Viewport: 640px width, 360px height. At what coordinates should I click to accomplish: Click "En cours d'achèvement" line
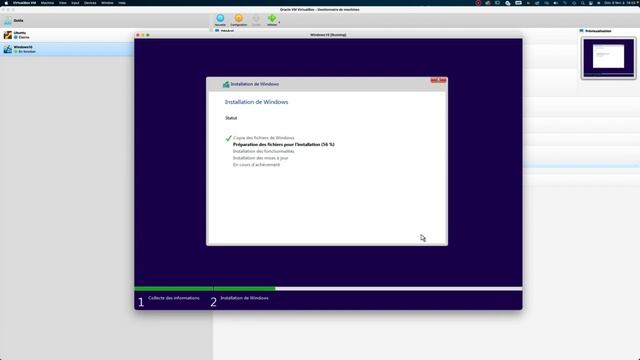[x=256, y=165]
